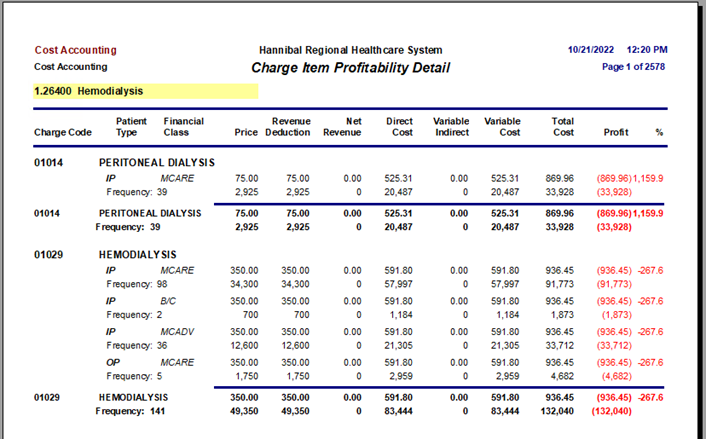The width and height of the screenshot is (706, 439).
Task: Click the B/C financial class entry
Action: pos(168,301)
